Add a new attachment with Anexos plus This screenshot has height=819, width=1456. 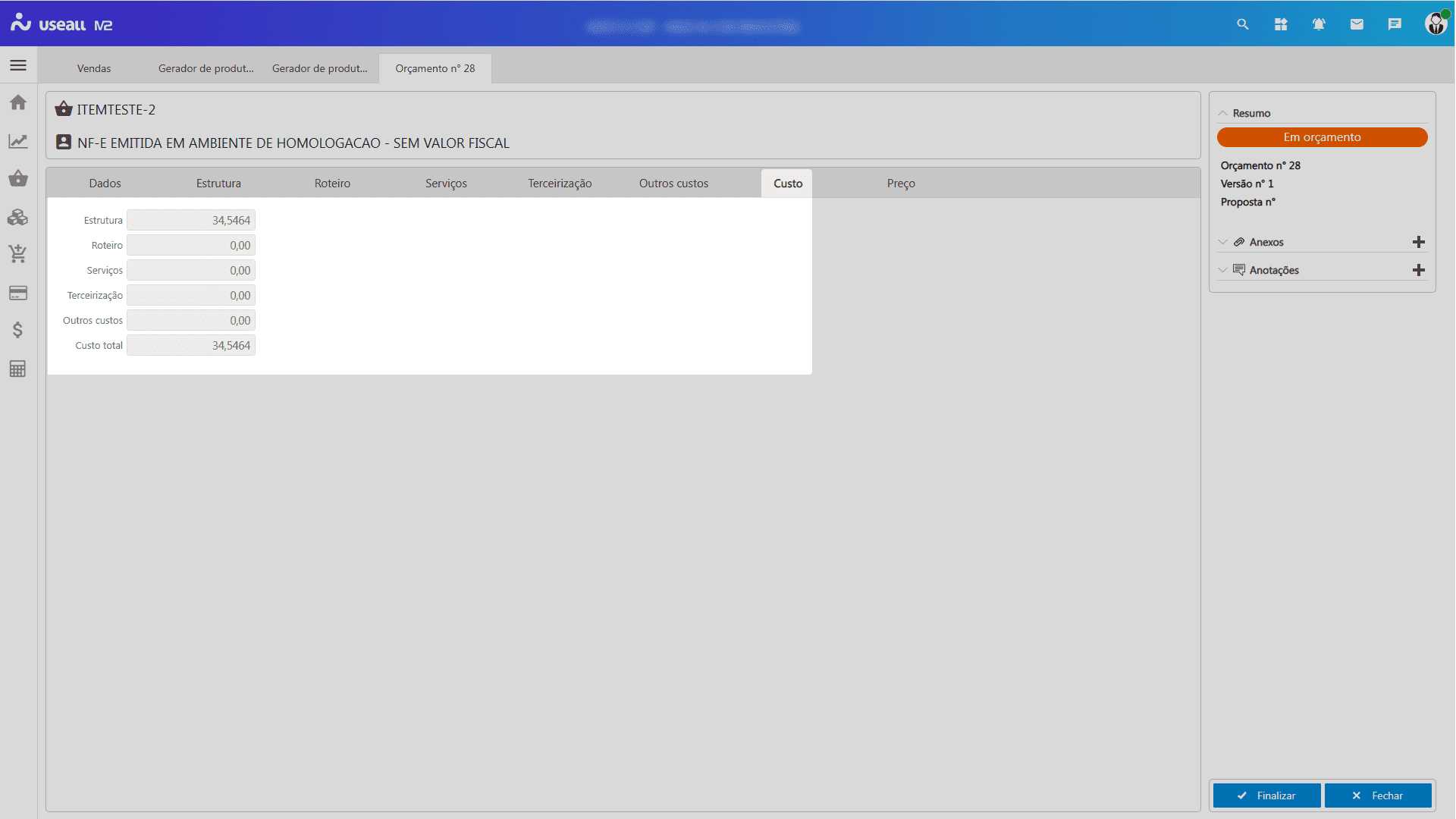[x=1418, y=242]
